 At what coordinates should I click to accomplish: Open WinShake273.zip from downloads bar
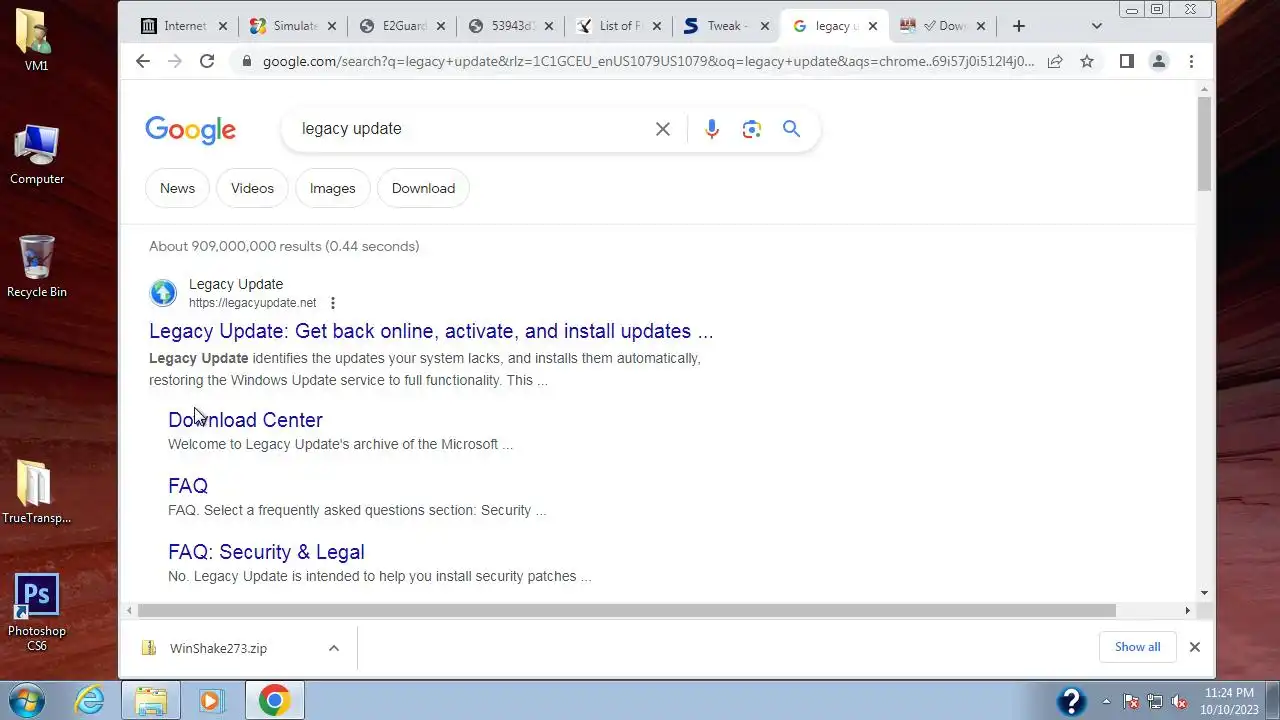point(218,648)
